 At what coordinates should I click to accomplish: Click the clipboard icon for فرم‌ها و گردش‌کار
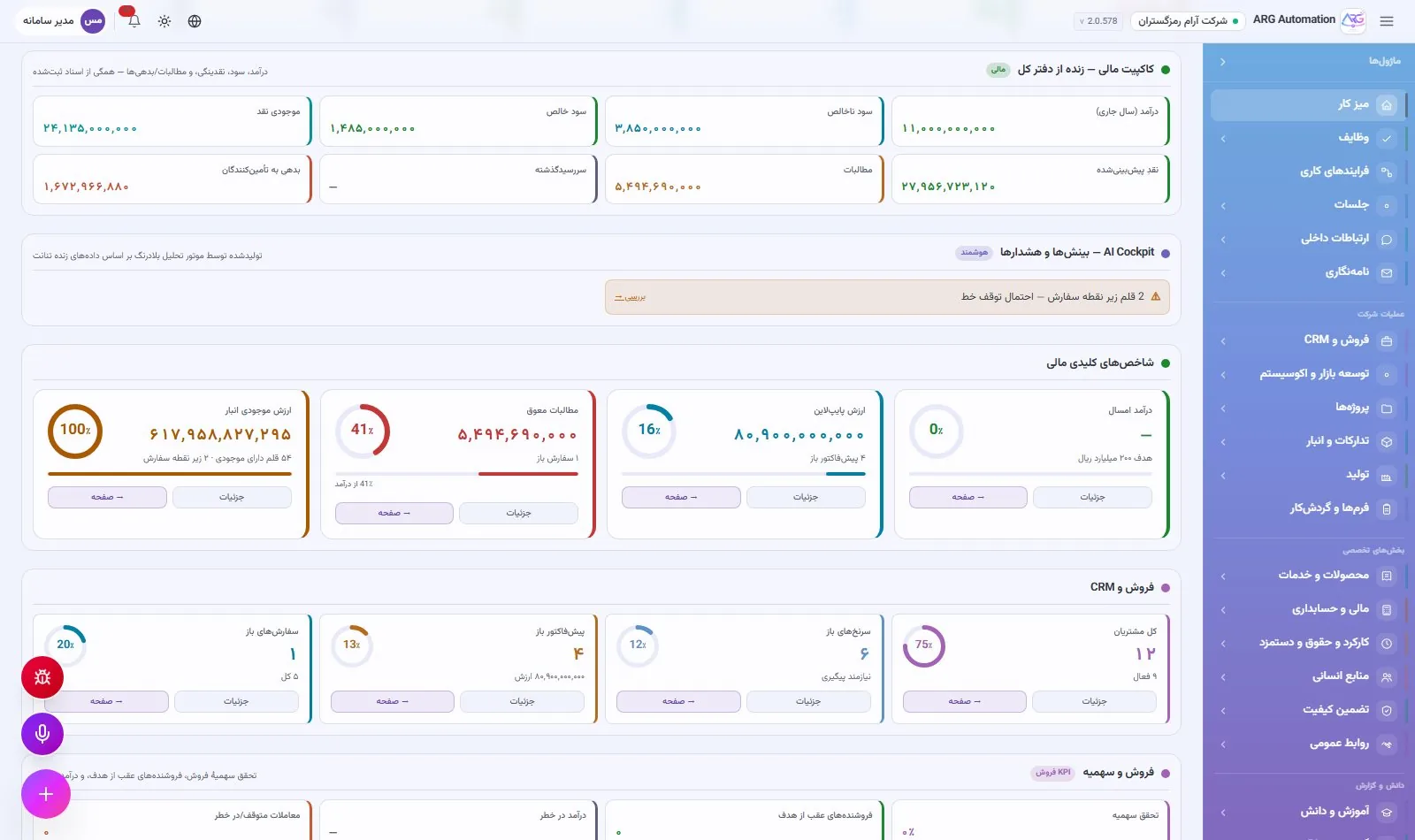pos(1387,508)
